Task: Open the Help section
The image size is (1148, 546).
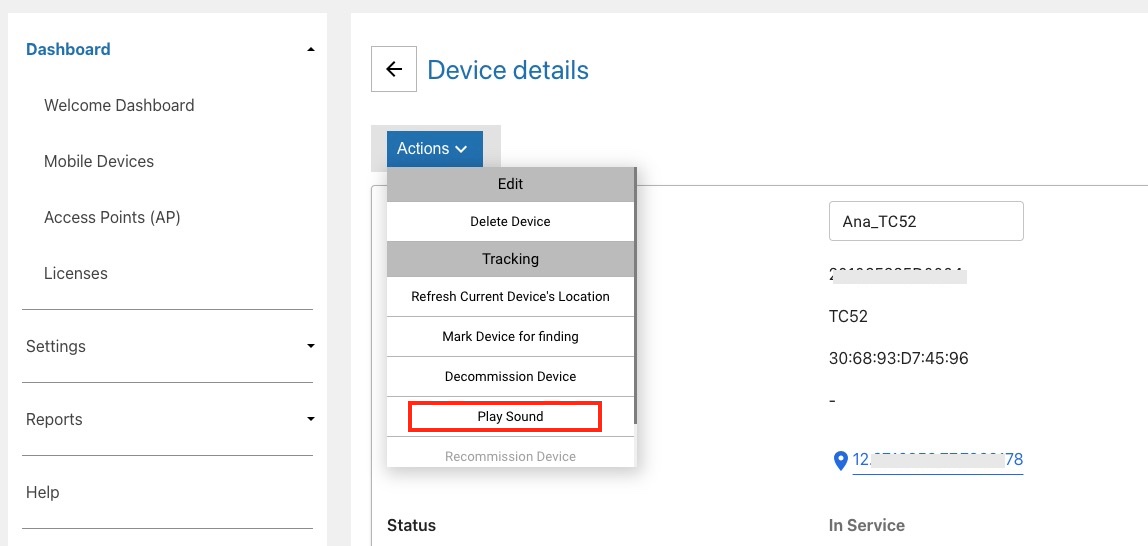Action: click(43, 492)
